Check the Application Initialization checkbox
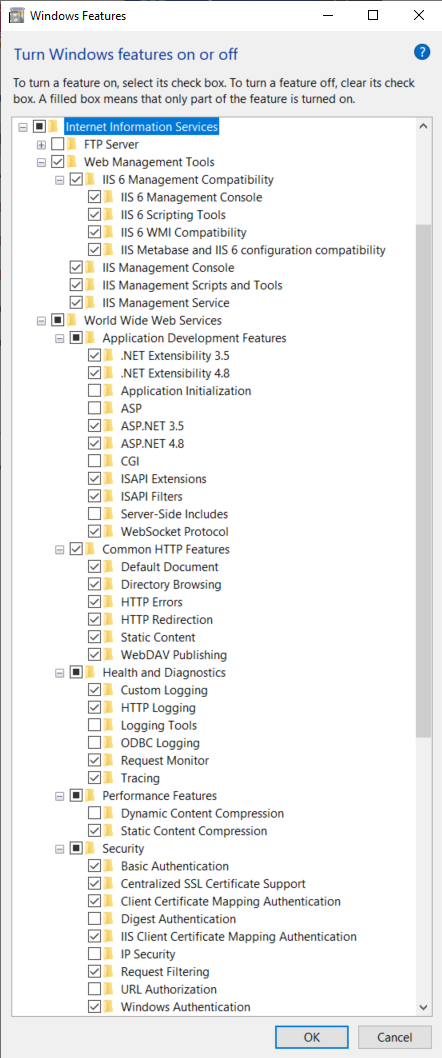Viewport: 442px width, 1058px height. (x=94, y=391)
